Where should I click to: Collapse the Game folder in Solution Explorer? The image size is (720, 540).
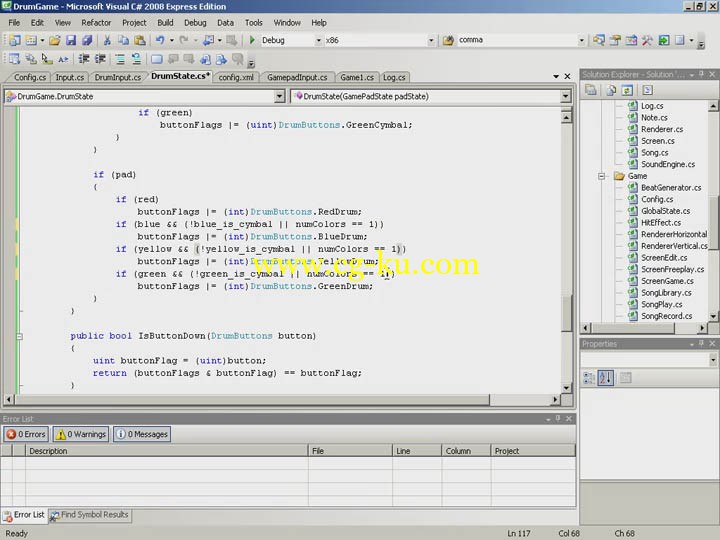coord(602,176)
